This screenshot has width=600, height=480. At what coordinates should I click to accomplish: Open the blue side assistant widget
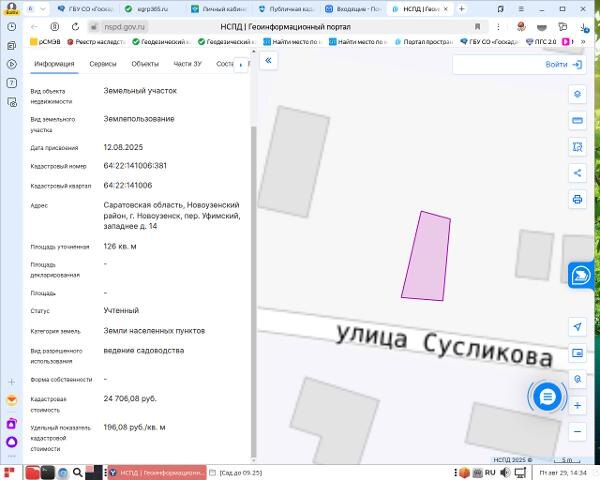581,275
